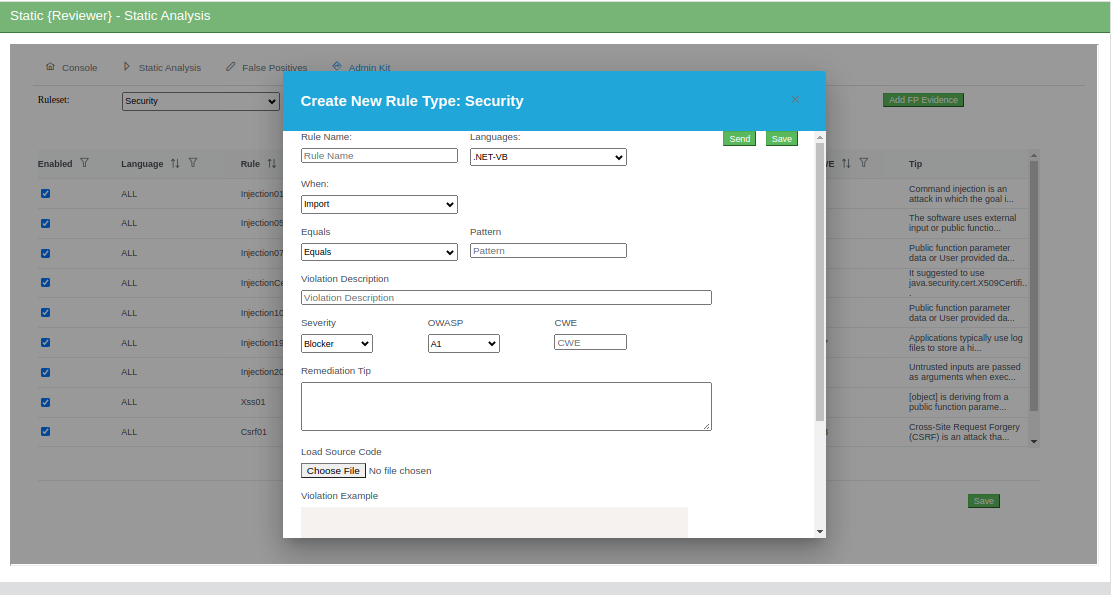
Task: Open the Languages dropdown set to .NET-VB
Action: [x=547, y=157]
